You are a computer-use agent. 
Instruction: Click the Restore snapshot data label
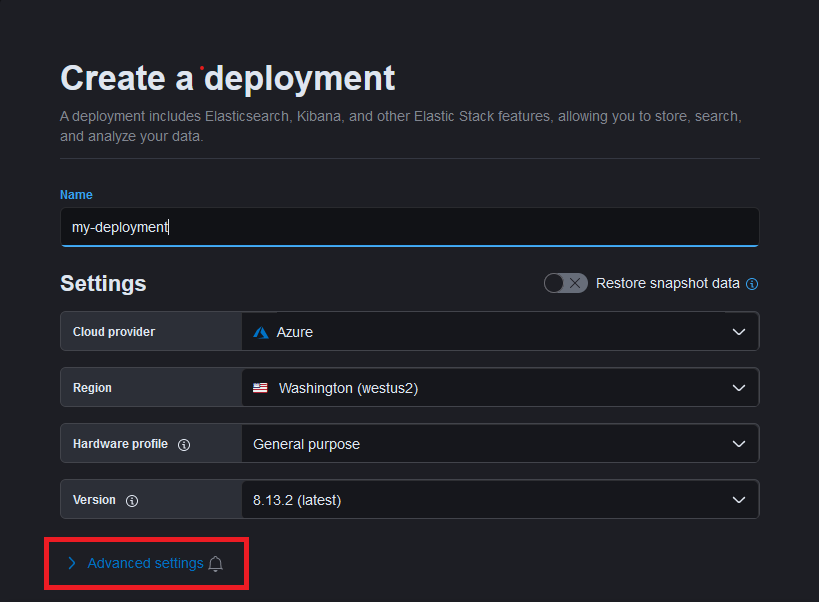tap(667, 283)
